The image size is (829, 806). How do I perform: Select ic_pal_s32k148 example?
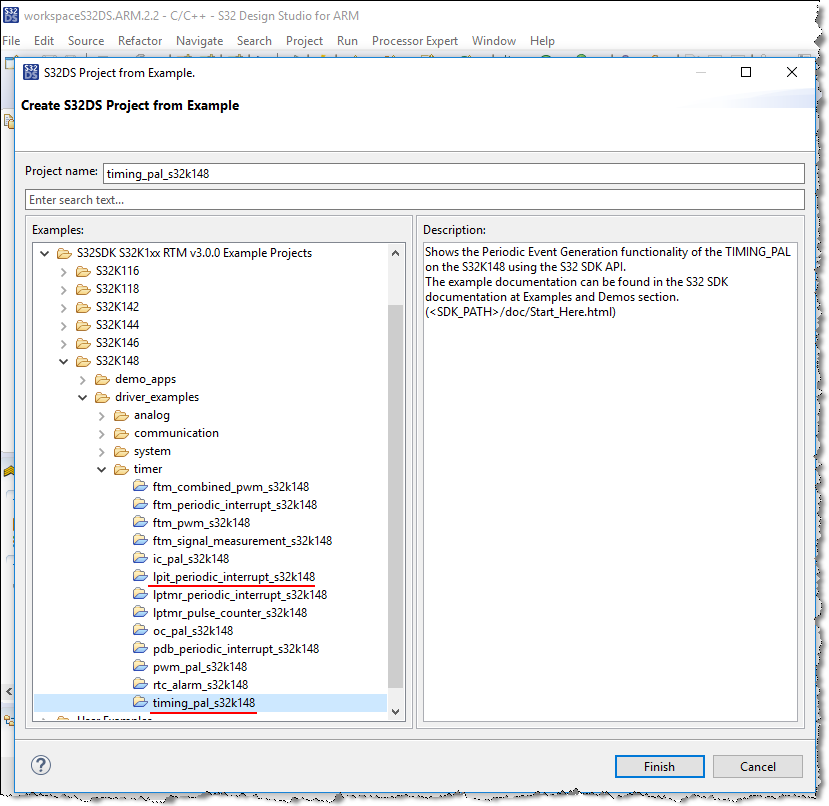point(191,558)
